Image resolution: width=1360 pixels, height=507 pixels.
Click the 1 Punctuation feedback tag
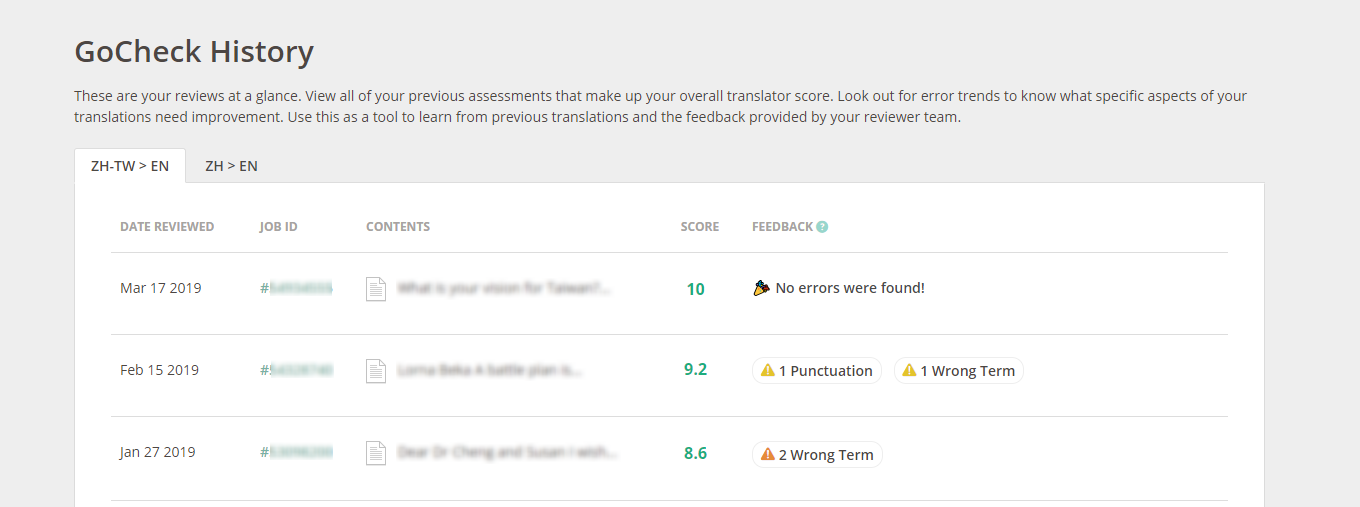tap(817, 371)
